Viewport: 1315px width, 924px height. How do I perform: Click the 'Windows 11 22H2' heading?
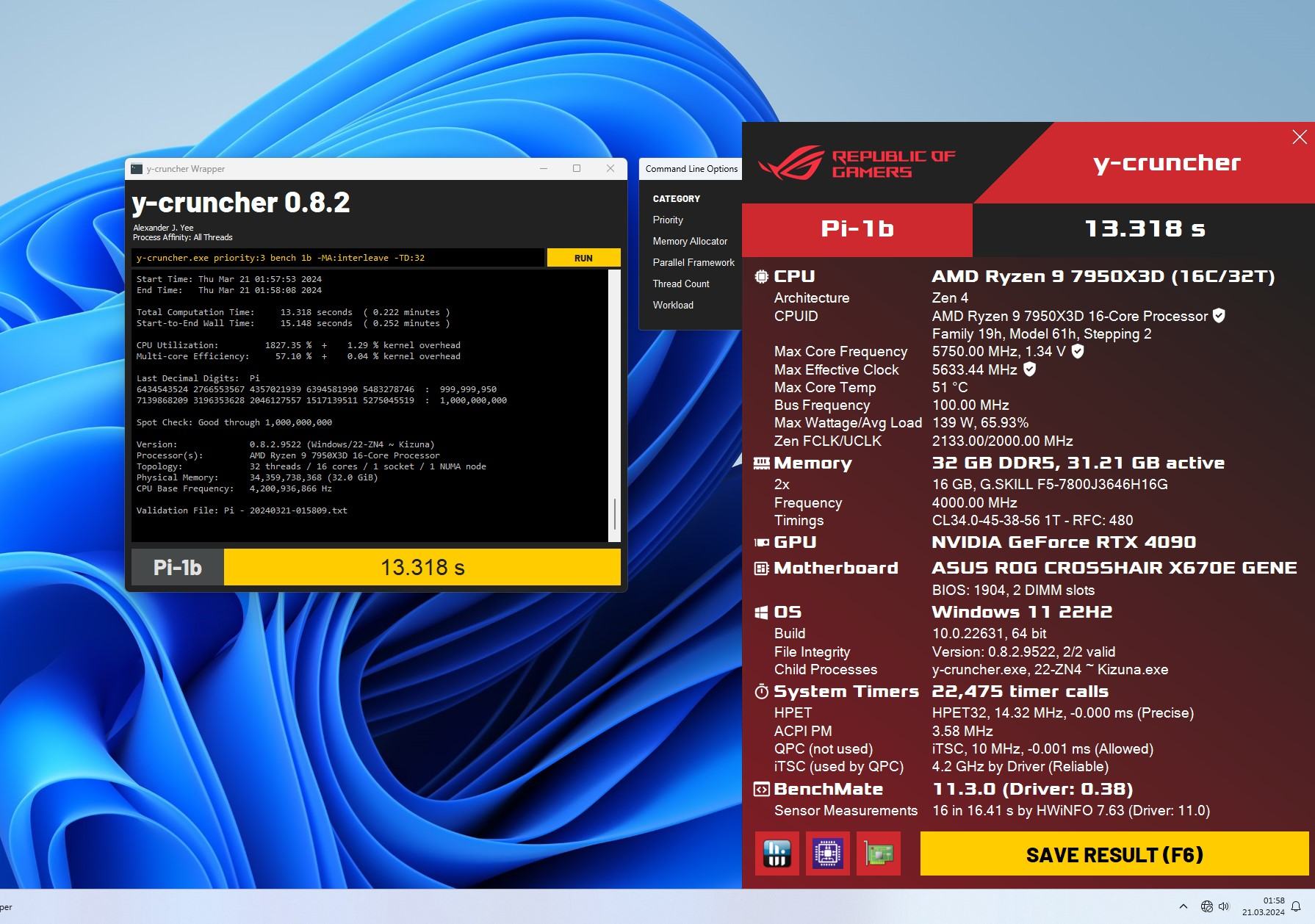(x=1022, y=613)
